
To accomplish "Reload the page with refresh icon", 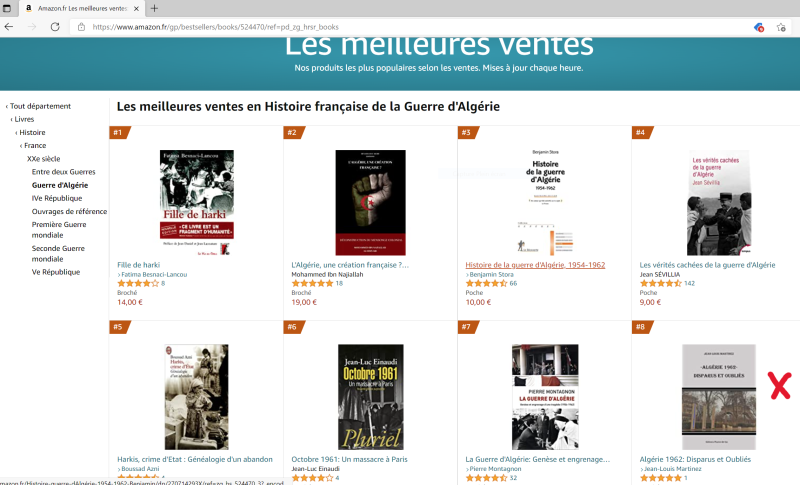I will click(55, 27).
